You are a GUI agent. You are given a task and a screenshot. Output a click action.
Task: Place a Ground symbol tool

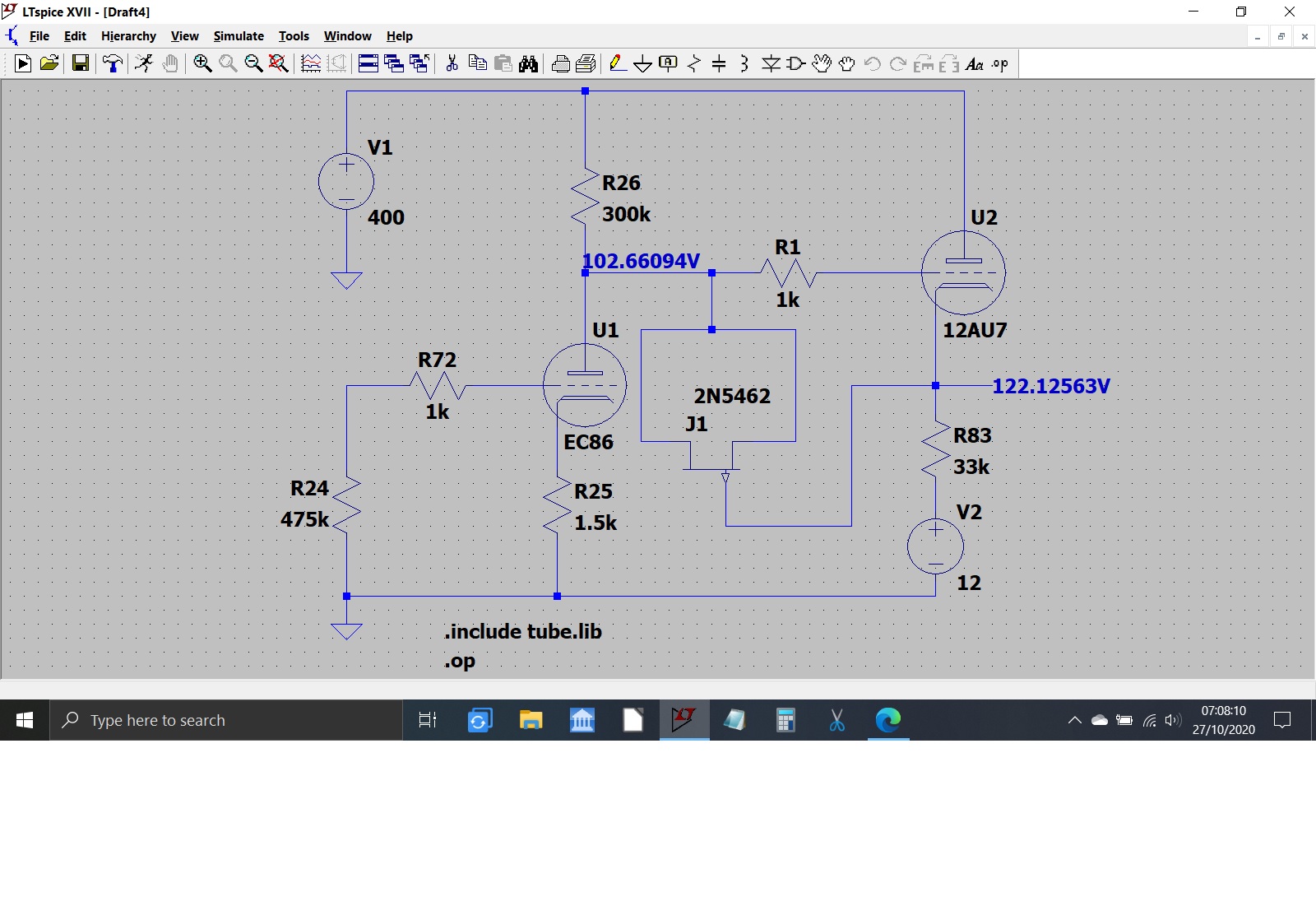coord(643,64)
